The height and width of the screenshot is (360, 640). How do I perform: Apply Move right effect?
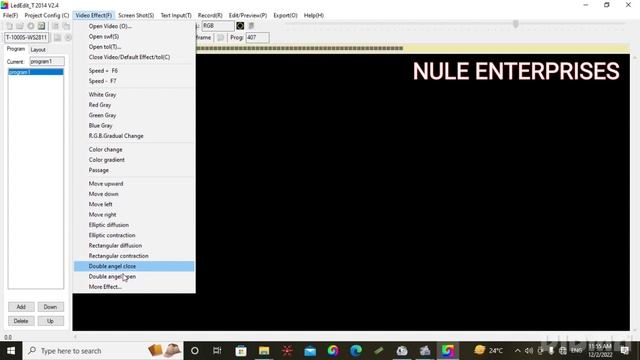click(x=134, y=214)
